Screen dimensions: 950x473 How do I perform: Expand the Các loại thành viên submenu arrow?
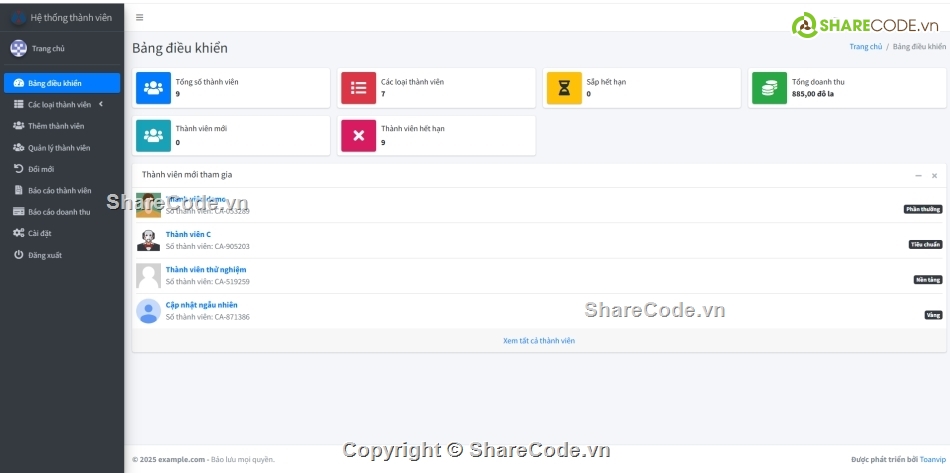101,104
